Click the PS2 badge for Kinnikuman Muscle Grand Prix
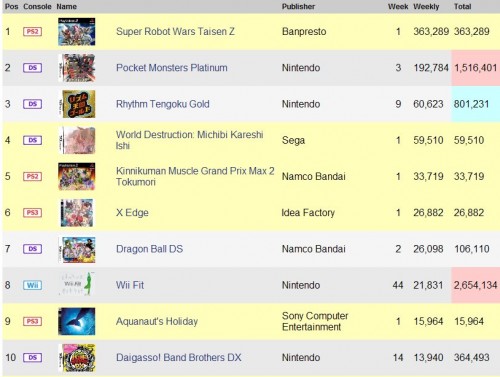This screenshot has width=500, height=377. 32,176
